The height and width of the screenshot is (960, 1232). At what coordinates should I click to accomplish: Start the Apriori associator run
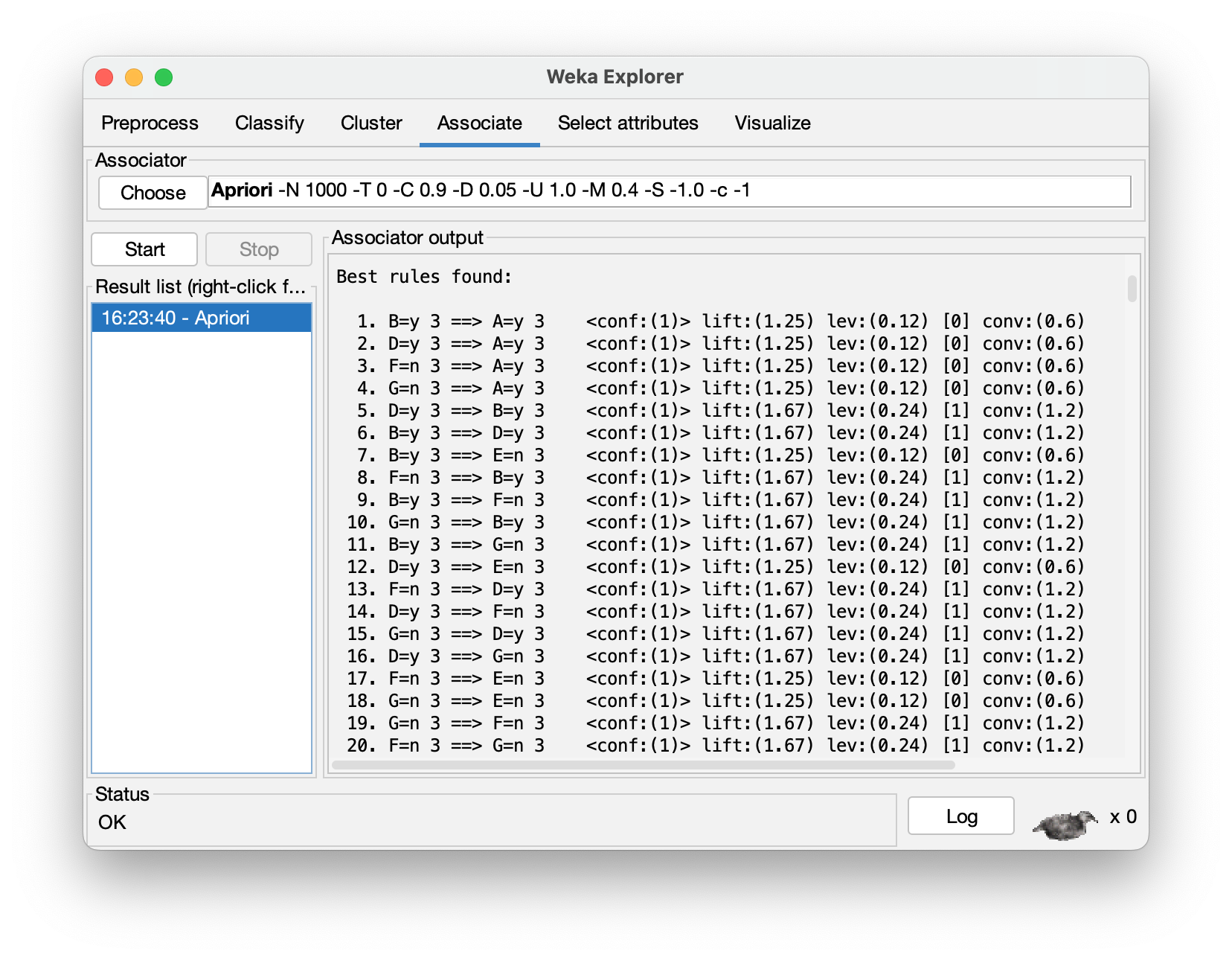point(144,249)
